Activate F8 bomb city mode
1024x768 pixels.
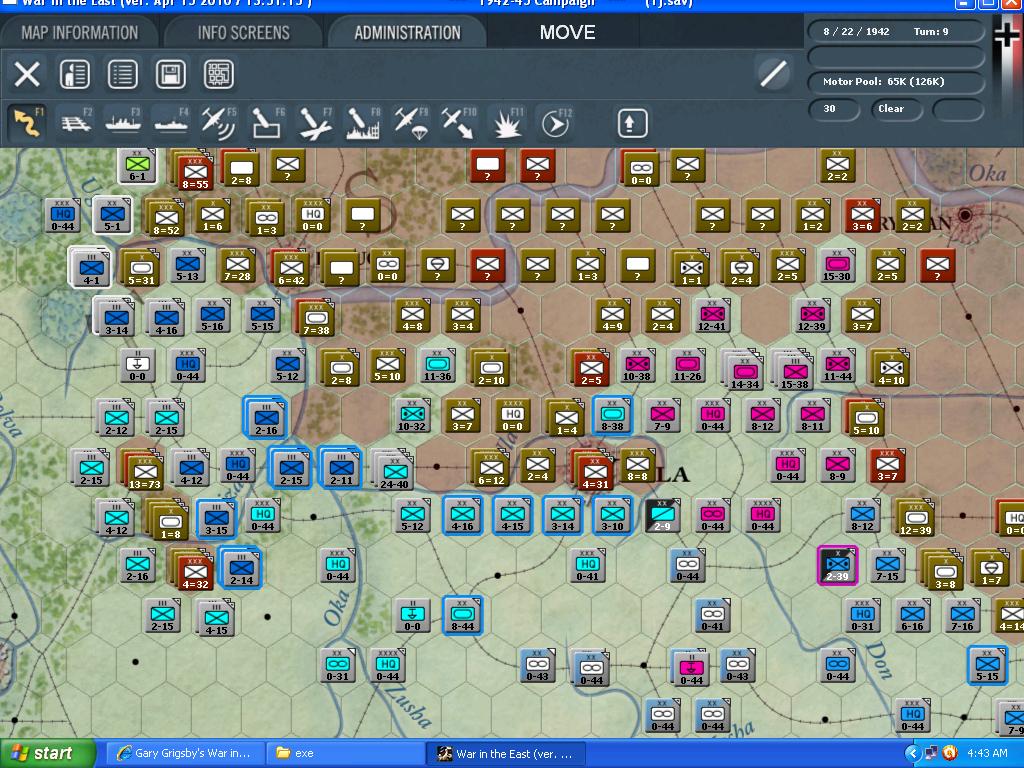click(x=363, y=123)
